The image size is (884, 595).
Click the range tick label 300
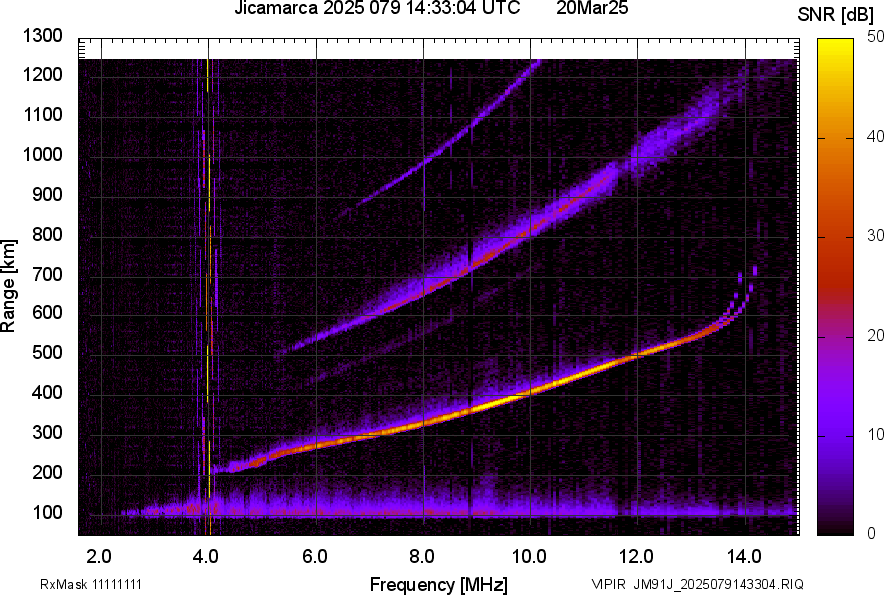tap(47, 432)
